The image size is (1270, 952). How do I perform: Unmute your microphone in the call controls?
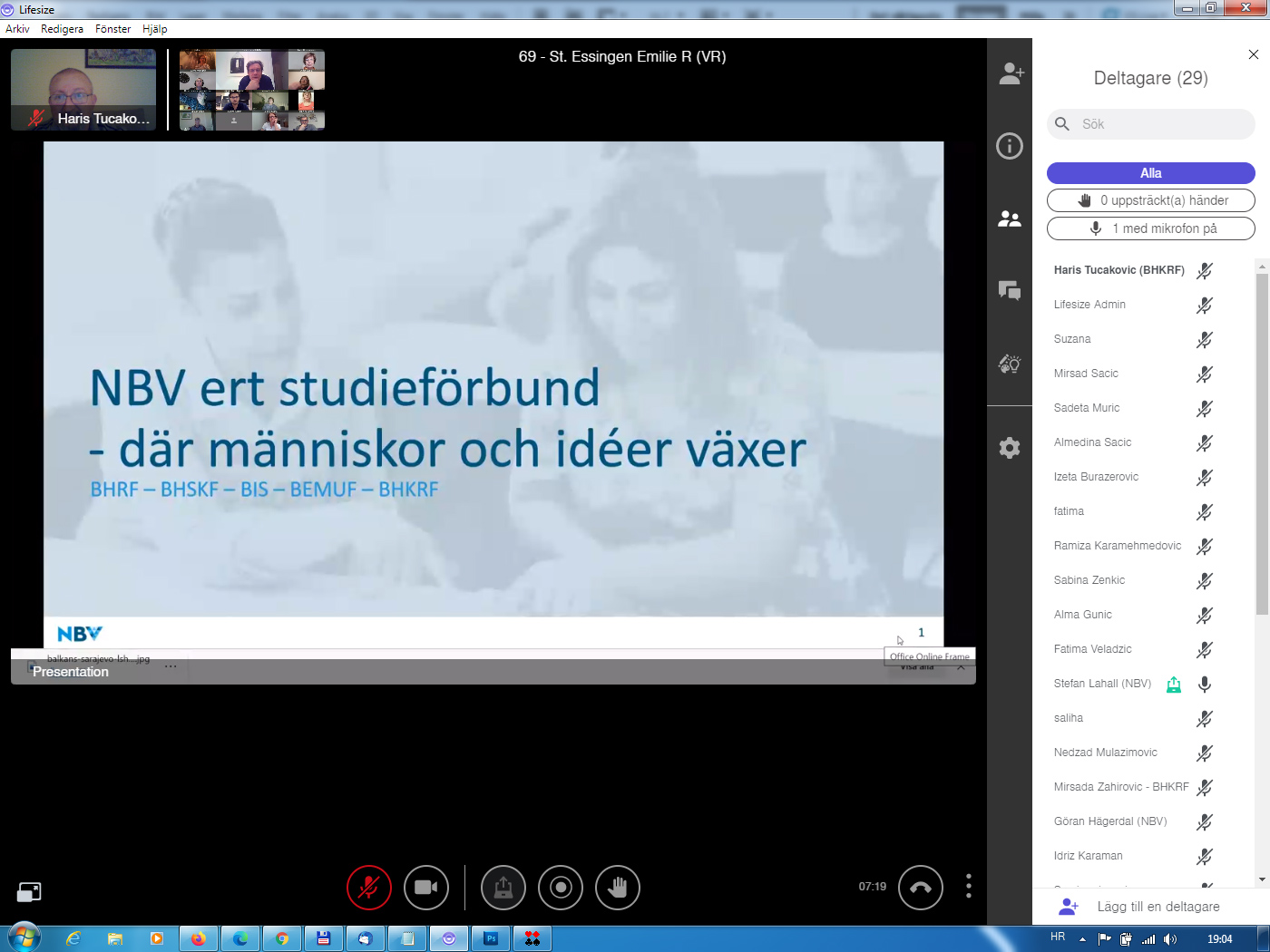(369, 888)
